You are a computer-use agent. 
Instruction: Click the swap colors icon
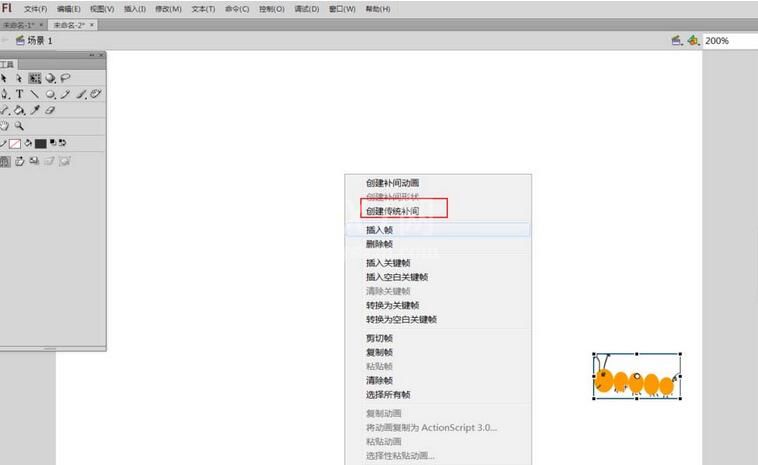[62, 142]
